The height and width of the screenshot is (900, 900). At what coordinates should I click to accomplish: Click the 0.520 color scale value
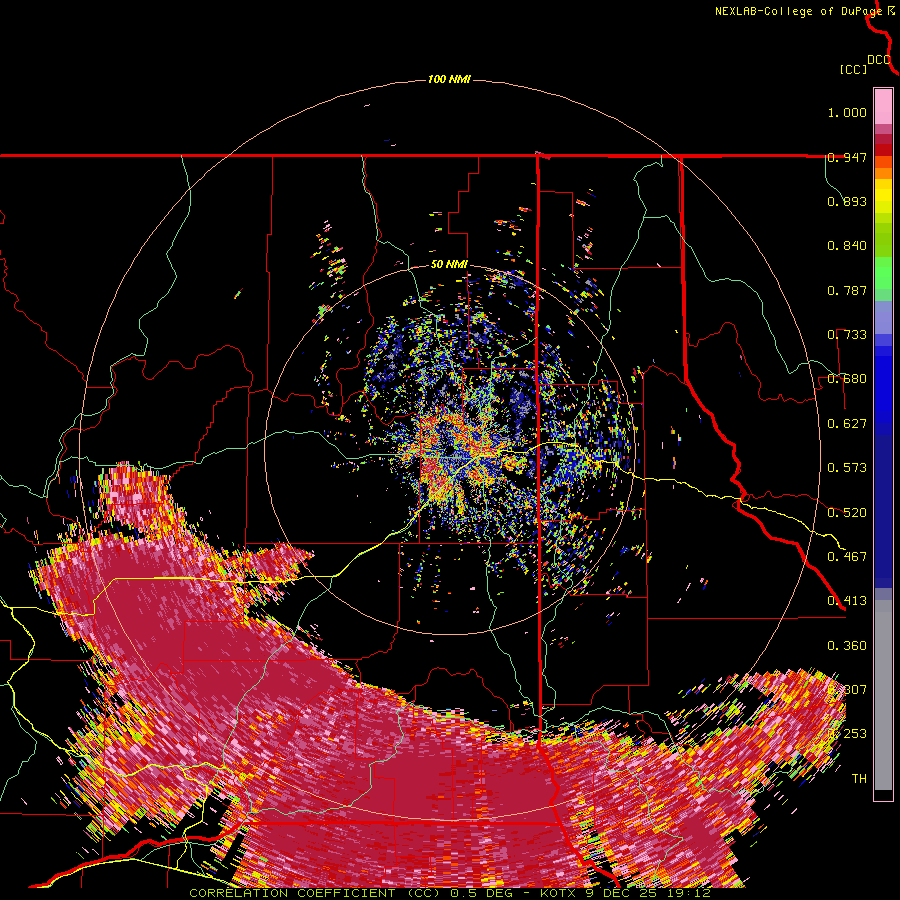coord(847,513)
